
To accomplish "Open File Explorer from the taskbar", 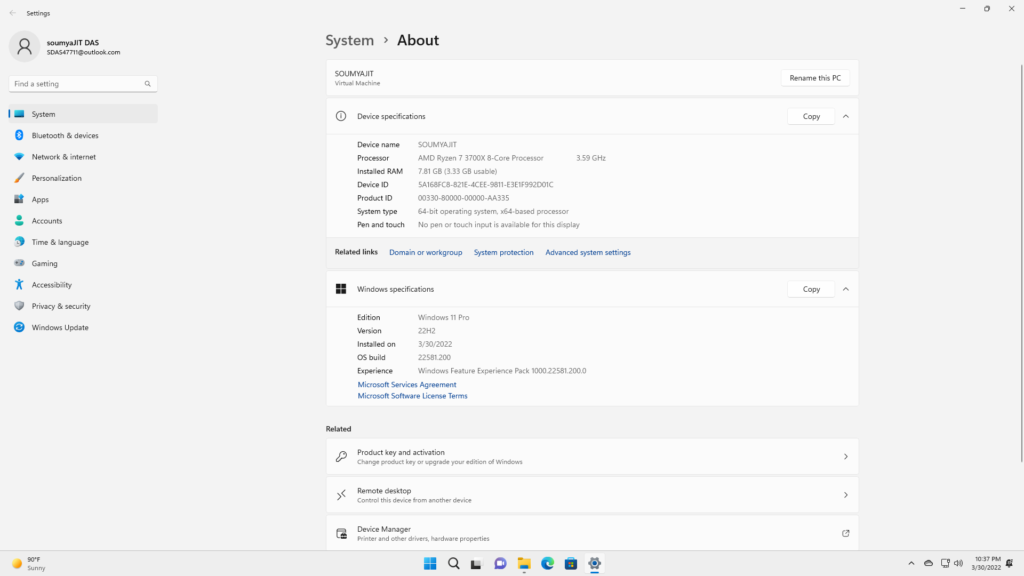I will [x=524, y=564].
